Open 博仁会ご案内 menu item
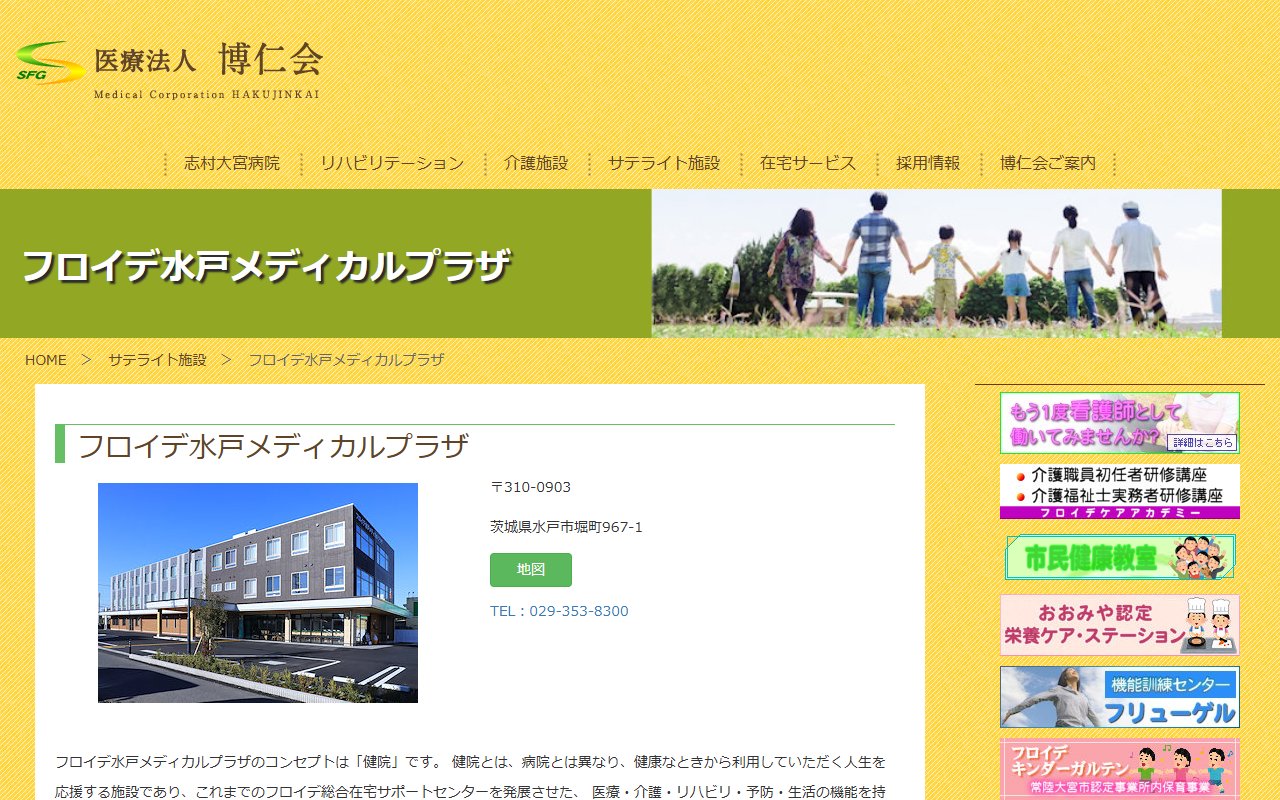This screenshot has height=800, width=1280. tap(1048, 163)
